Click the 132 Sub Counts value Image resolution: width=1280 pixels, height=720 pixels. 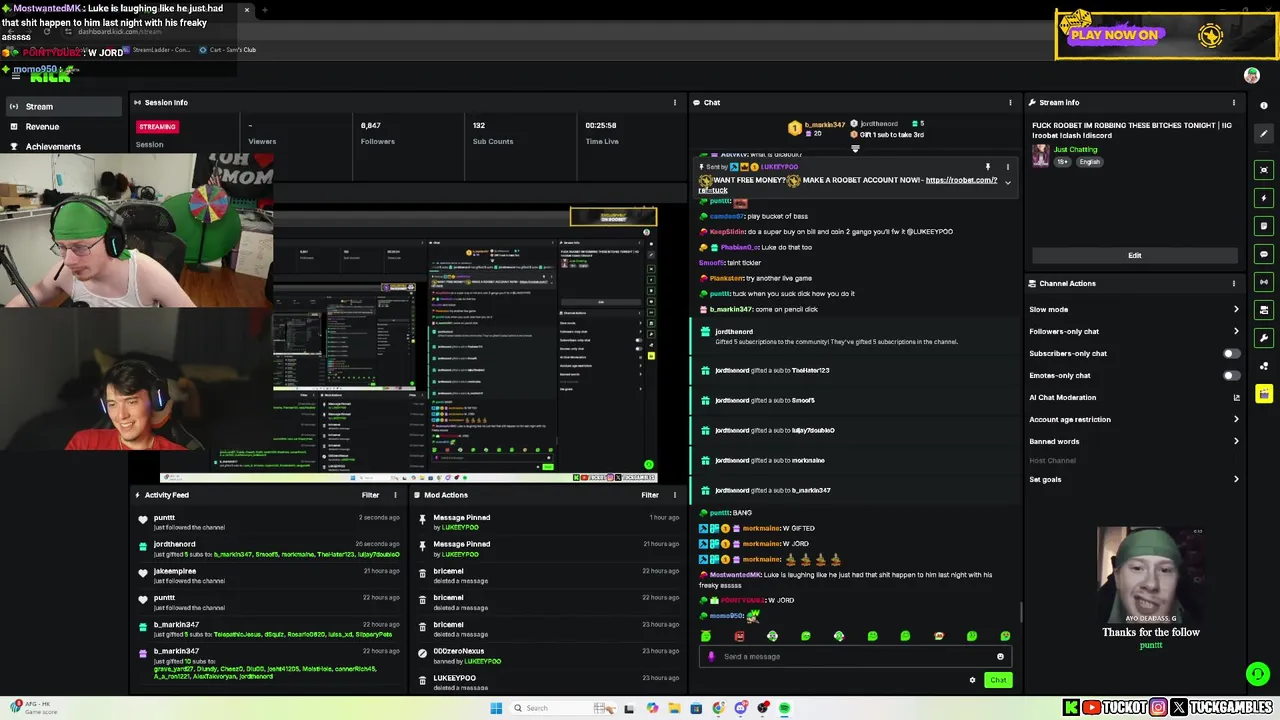pos(479,125)
